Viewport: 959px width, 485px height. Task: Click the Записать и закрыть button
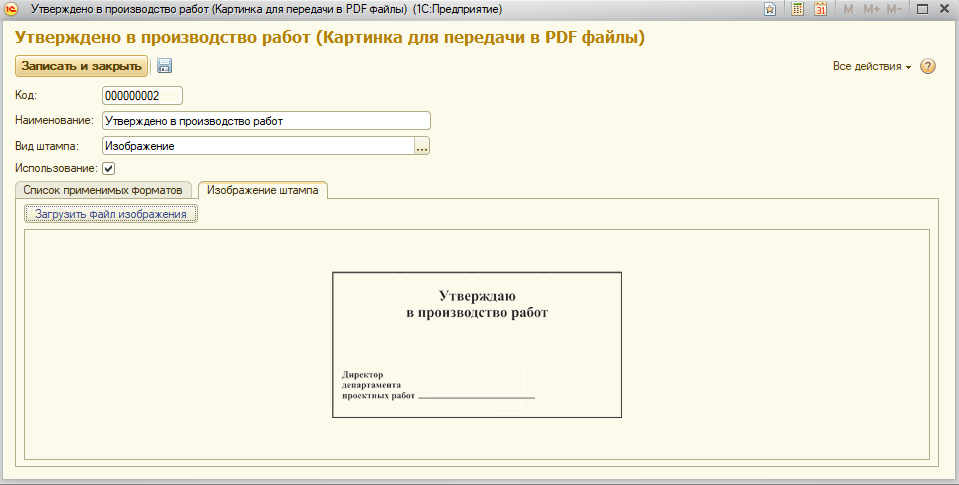tap(81, 66)
